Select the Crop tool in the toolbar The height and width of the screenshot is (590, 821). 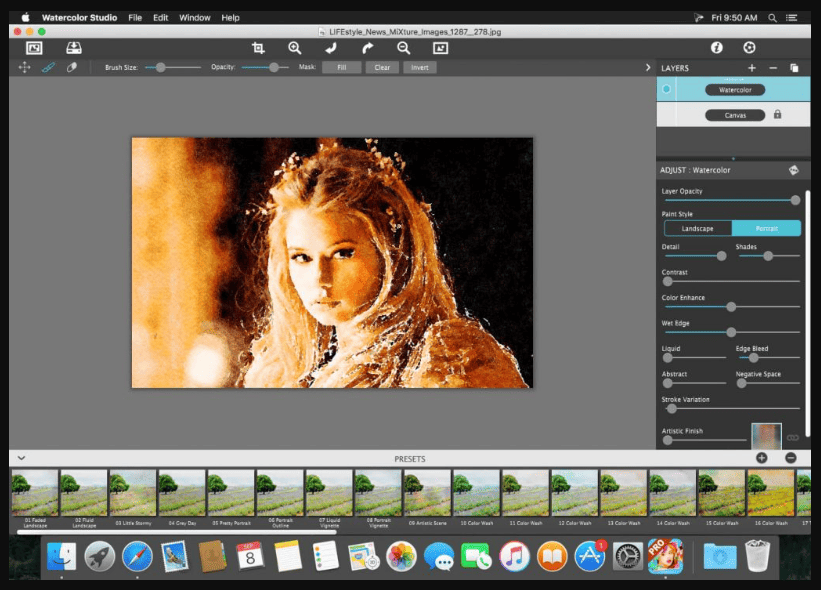tap(258, 48)
